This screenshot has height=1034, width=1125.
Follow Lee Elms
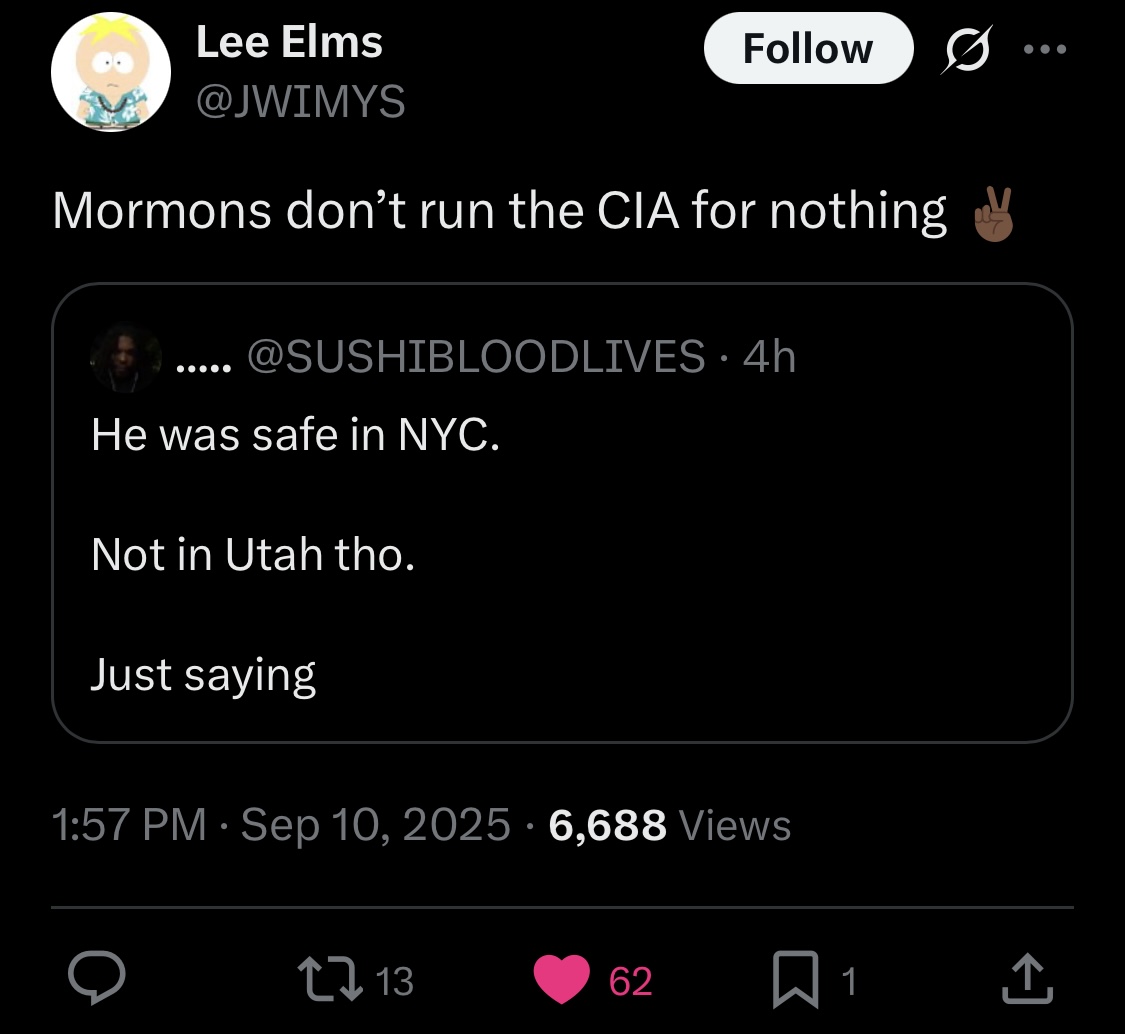point(807,49)
